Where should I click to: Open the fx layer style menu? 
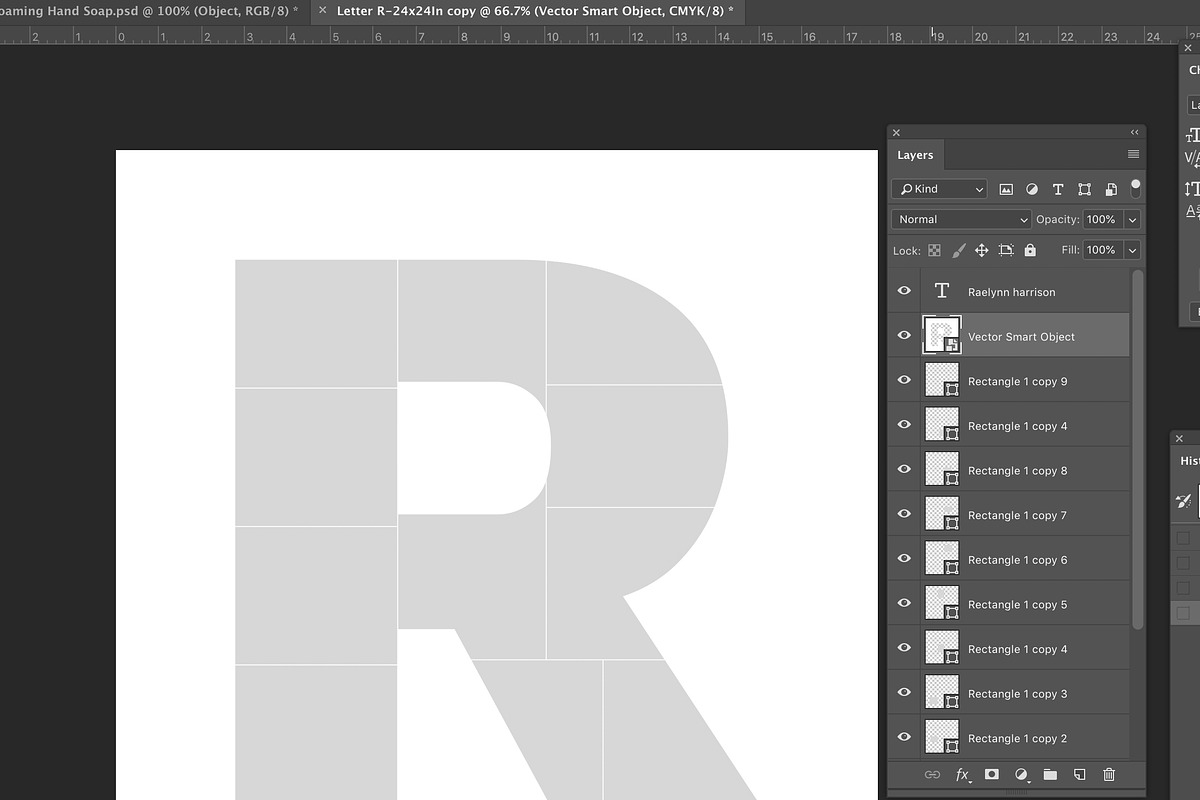pyautogui.click(x=963, y=774)
